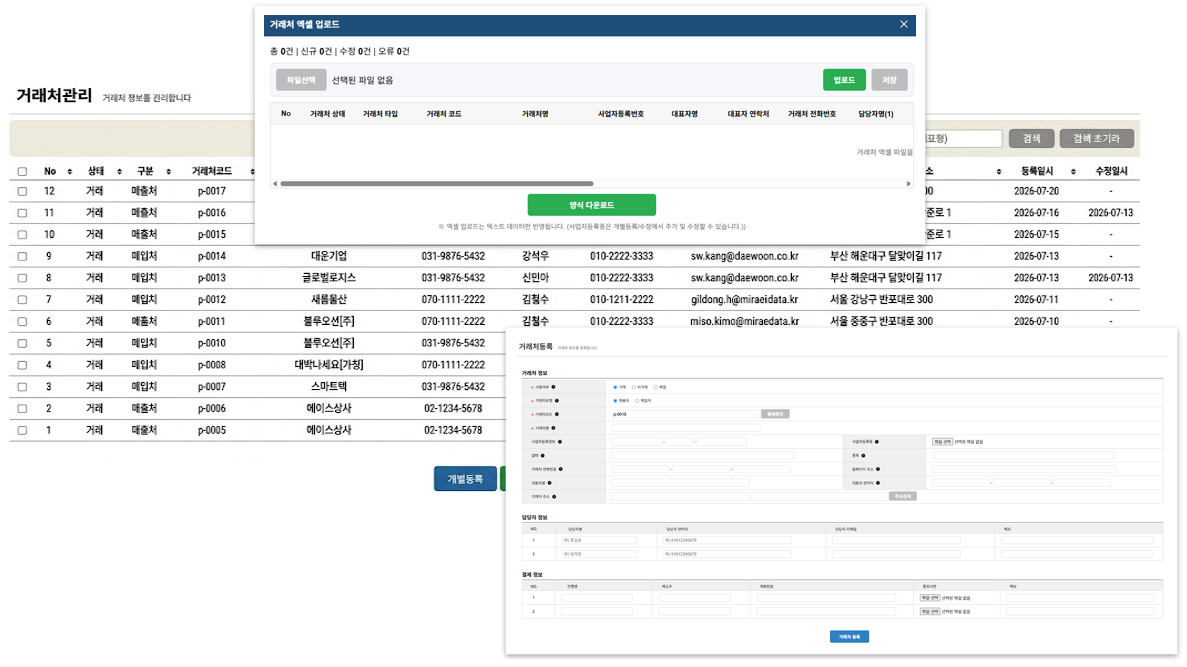Click the 검색 button

1032,139
